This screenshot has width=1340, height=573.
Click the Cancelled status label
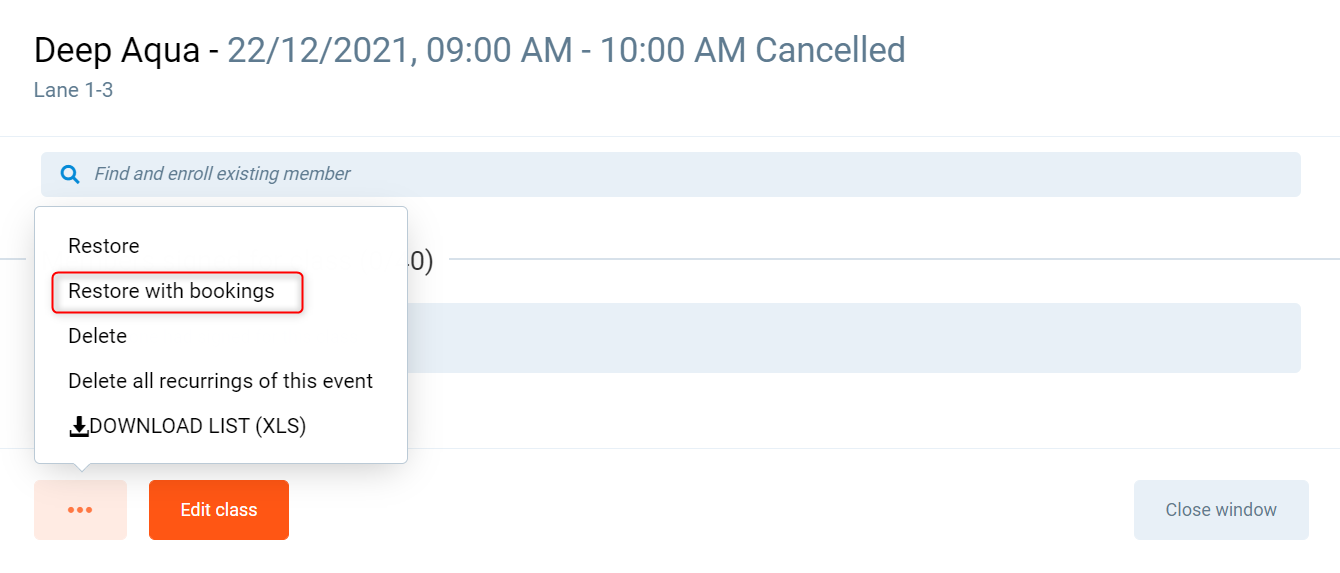[830, 50]
